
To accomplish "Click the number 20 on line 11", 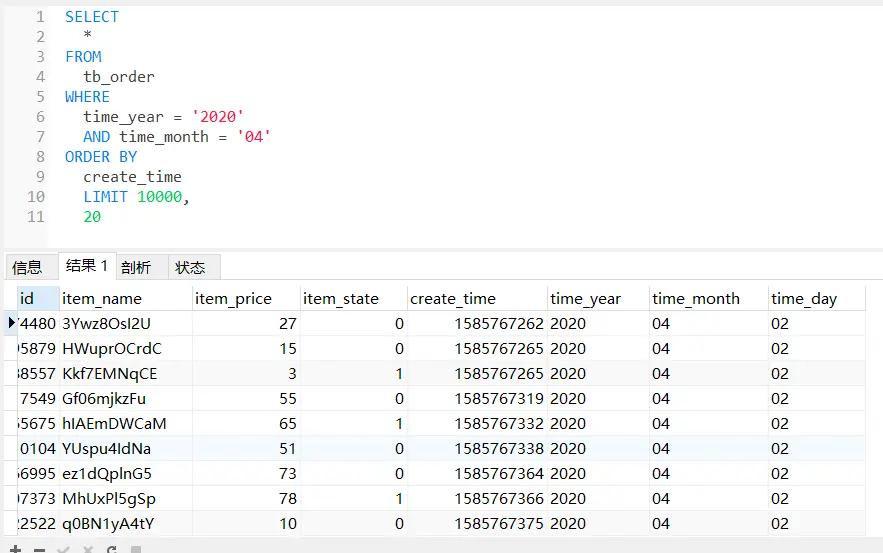I will (92, 217).
